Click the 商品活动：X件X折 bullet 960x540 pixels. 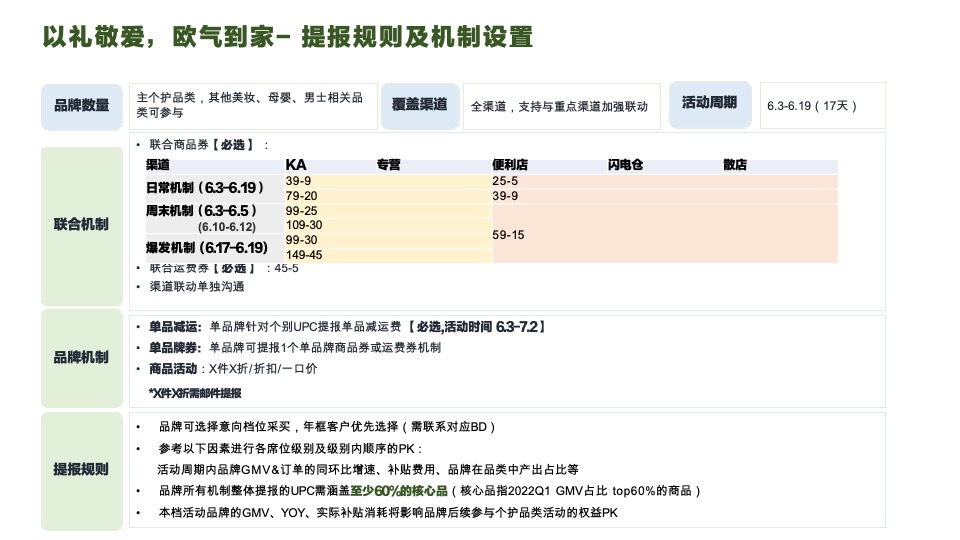pos(227,369)
